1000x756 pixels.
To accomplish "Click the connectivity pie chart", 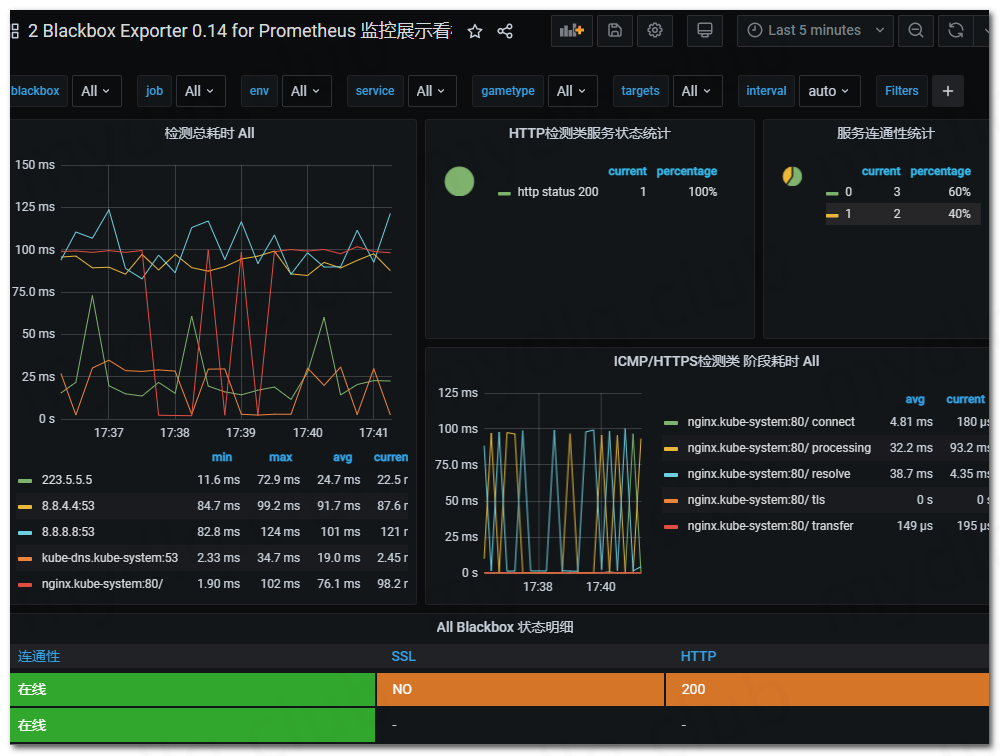I will [792, 177].
